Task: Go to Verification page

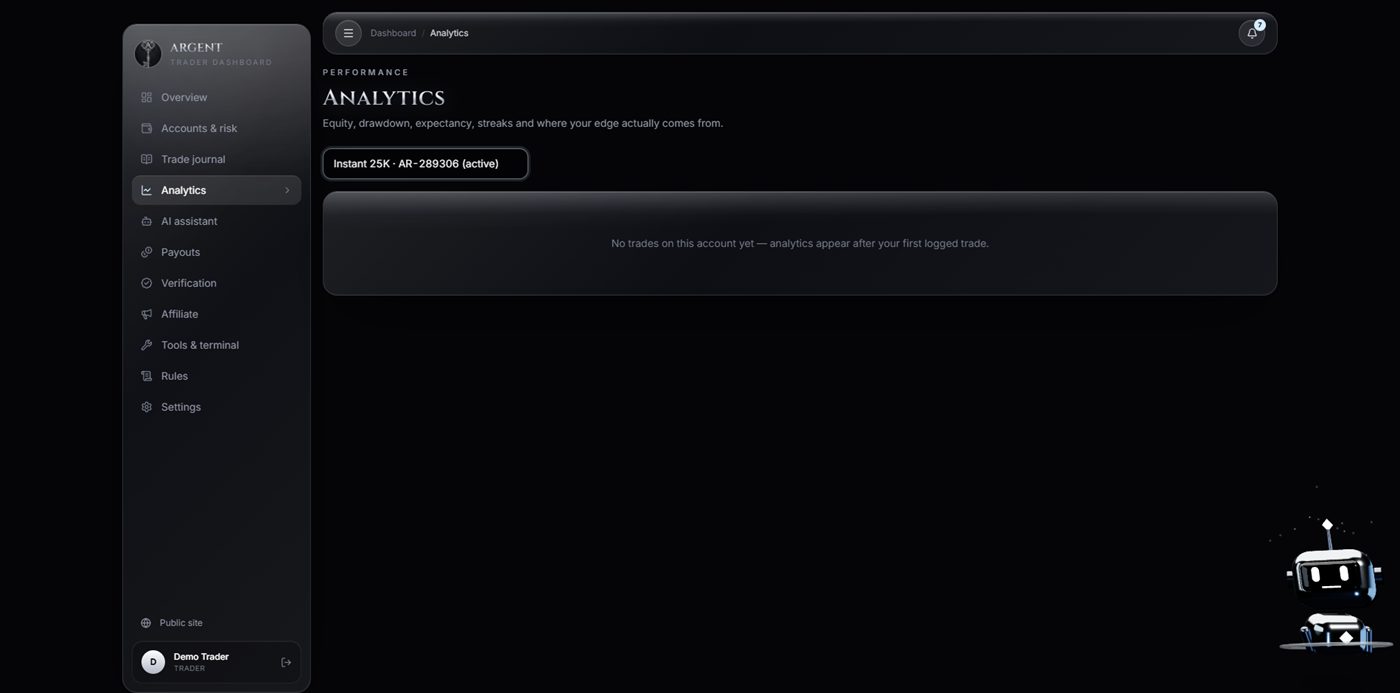Action: [216, 283]
